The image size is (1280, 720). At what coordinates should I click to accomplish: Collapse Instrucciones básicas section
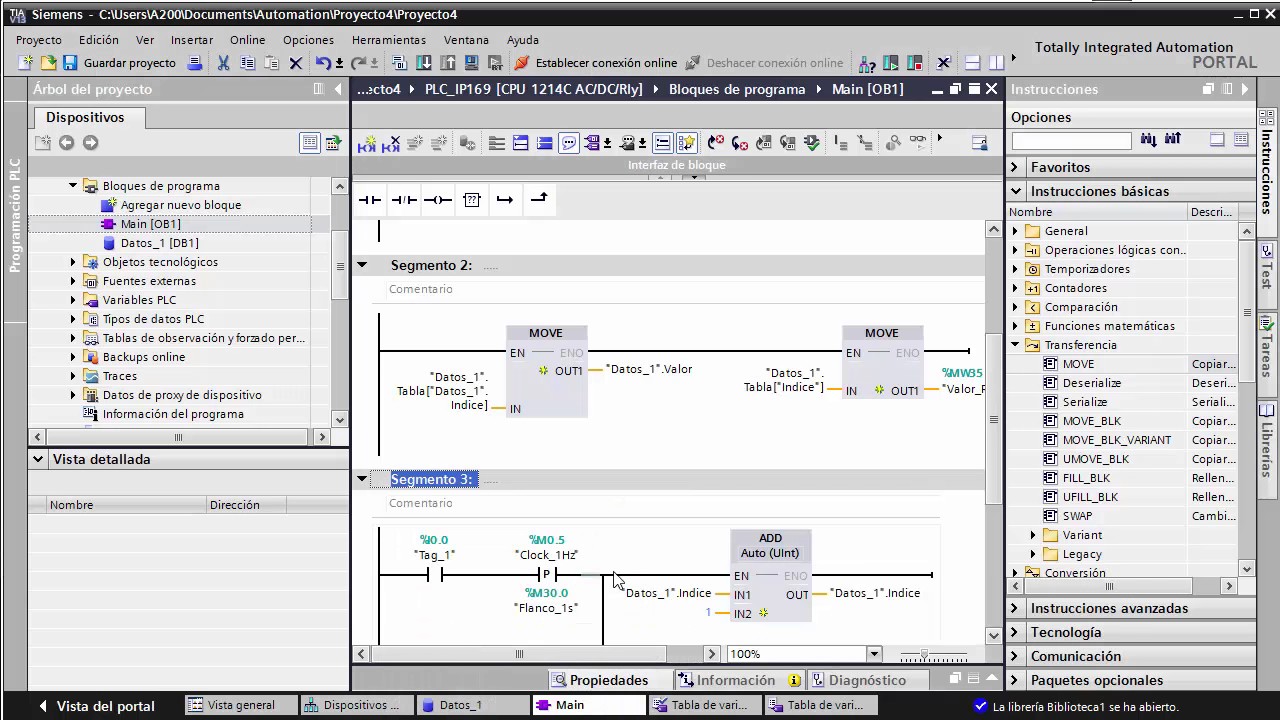pos(1016,191)
